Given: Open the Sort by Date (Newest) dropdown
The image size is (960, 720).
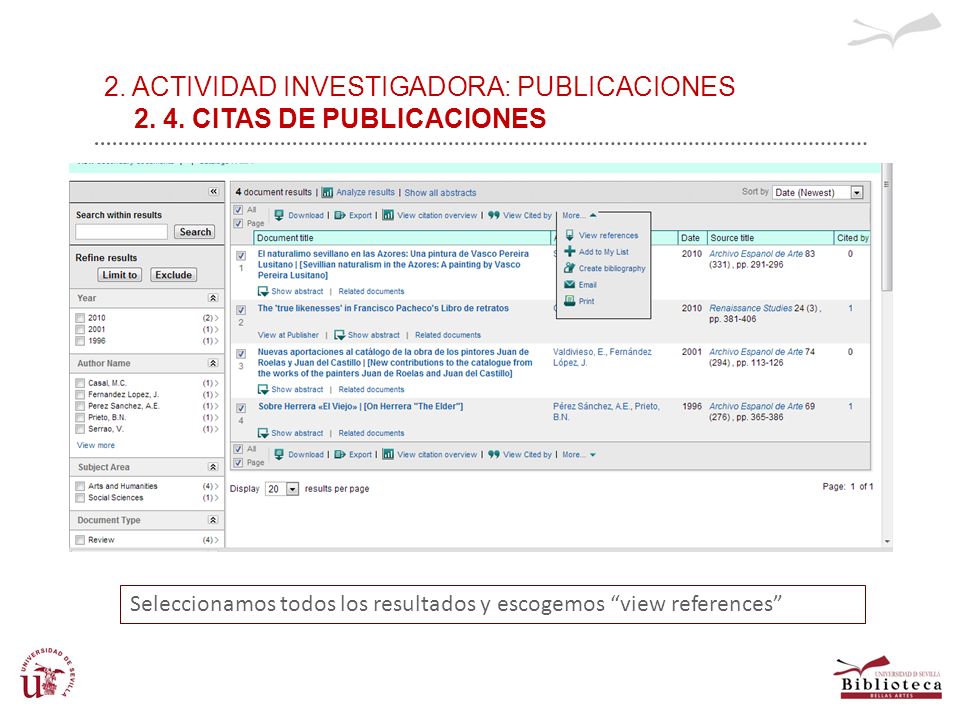Looking at the screenshot, I should pyautogui.click(x=818, y=192).
